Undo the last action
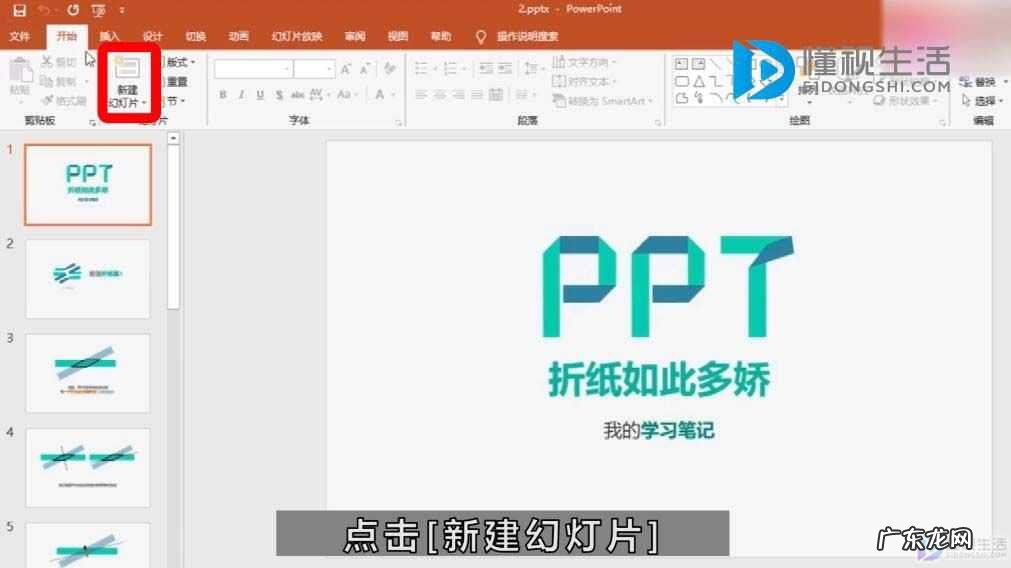 [x=44, y=10]
